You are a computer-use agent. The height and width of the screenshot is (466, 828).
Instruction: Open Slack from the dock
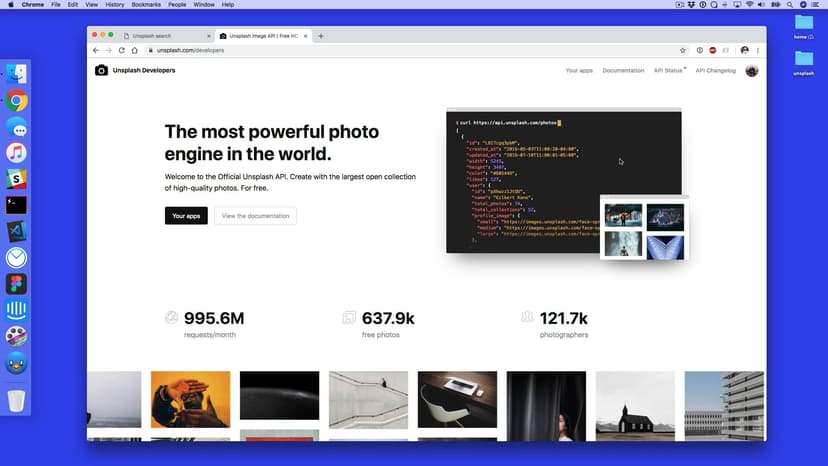[x=16, y=179]
